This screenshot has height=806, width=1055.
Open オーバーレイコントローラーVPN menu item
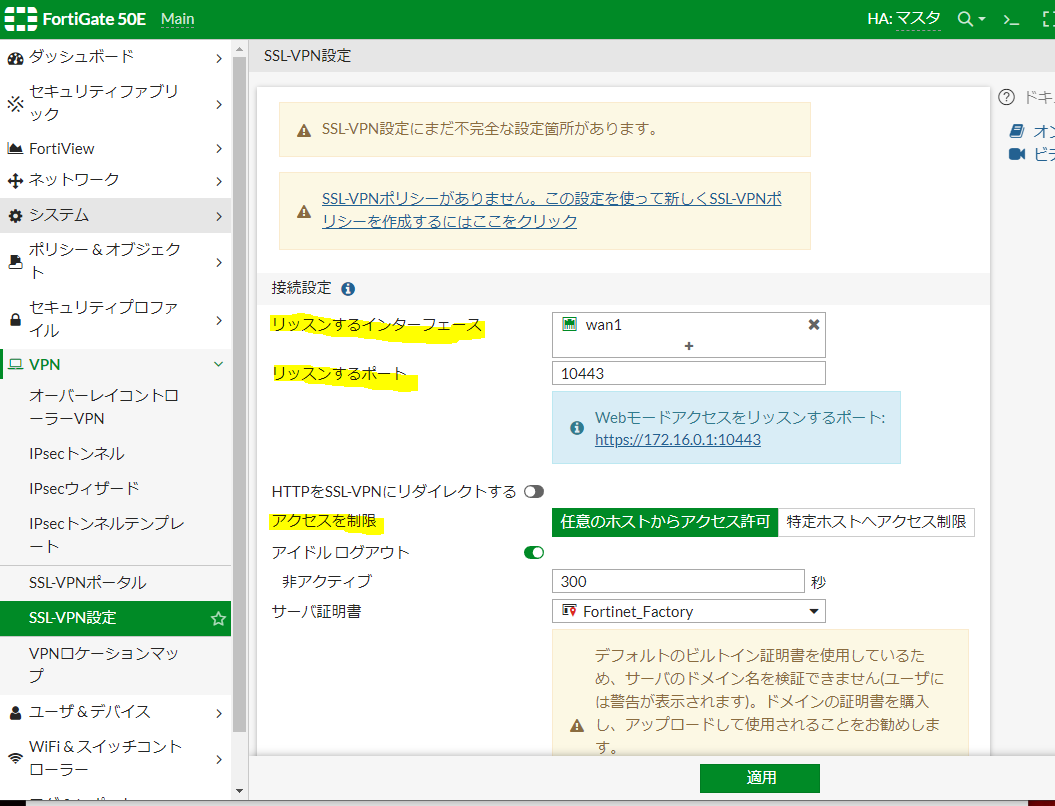click(116, 407)
